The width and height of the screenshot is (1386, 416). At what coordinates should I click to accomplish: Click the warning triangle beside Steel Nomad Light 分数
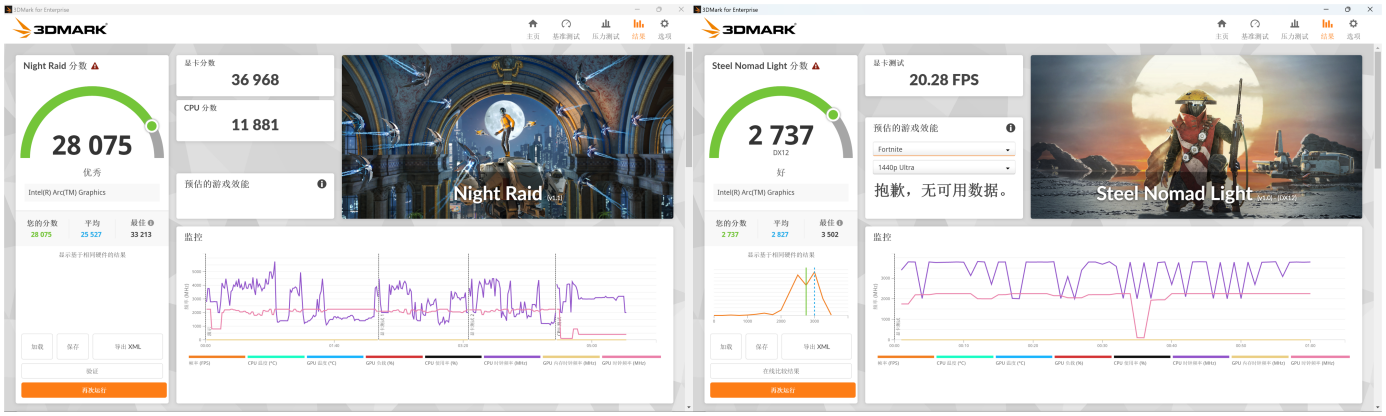[x=816, y=66]
